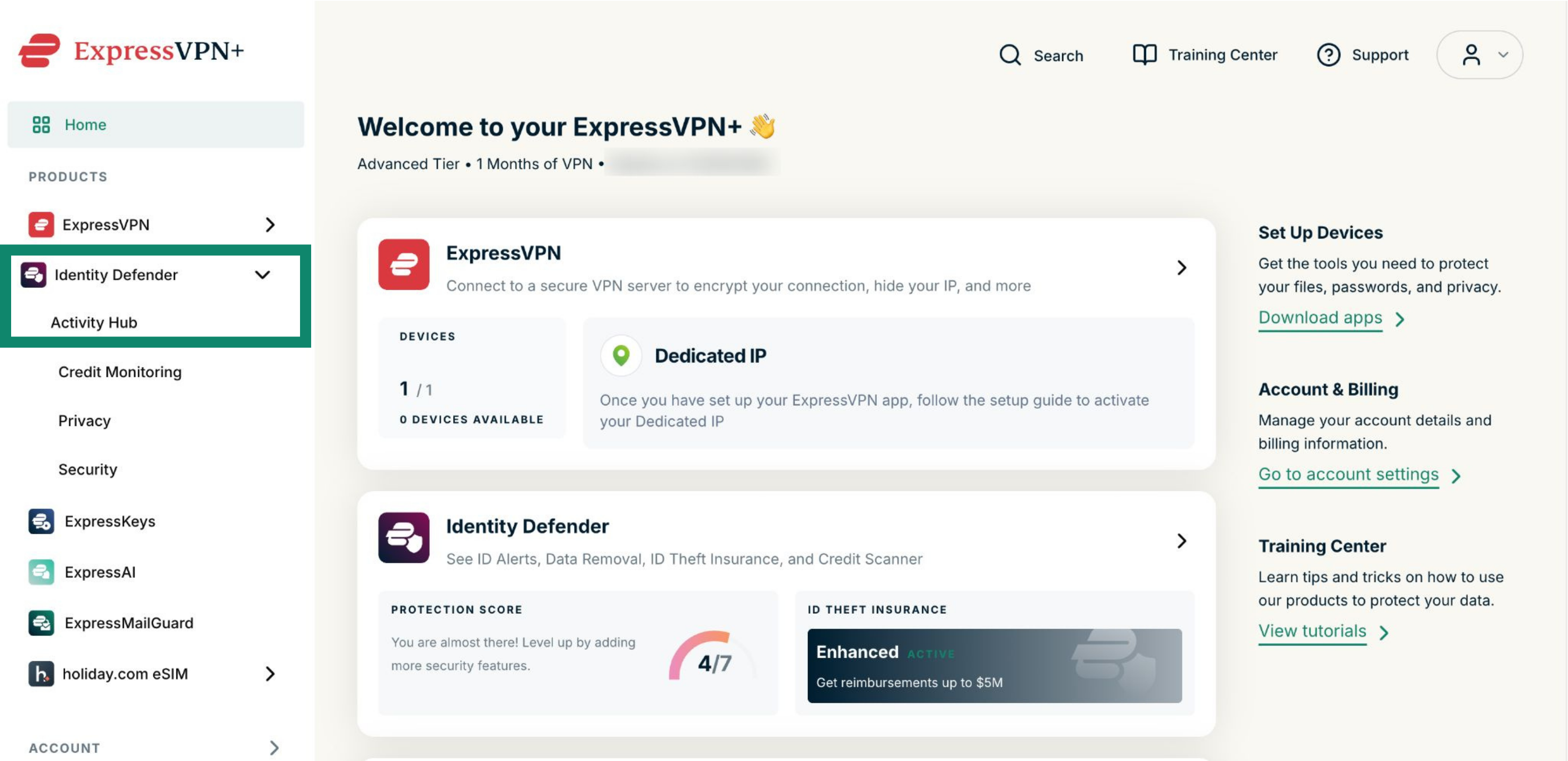This screenshot has width=1568, height=761.
Task: Select Credit Monitoring submenu item
Action: click(120, 371)
